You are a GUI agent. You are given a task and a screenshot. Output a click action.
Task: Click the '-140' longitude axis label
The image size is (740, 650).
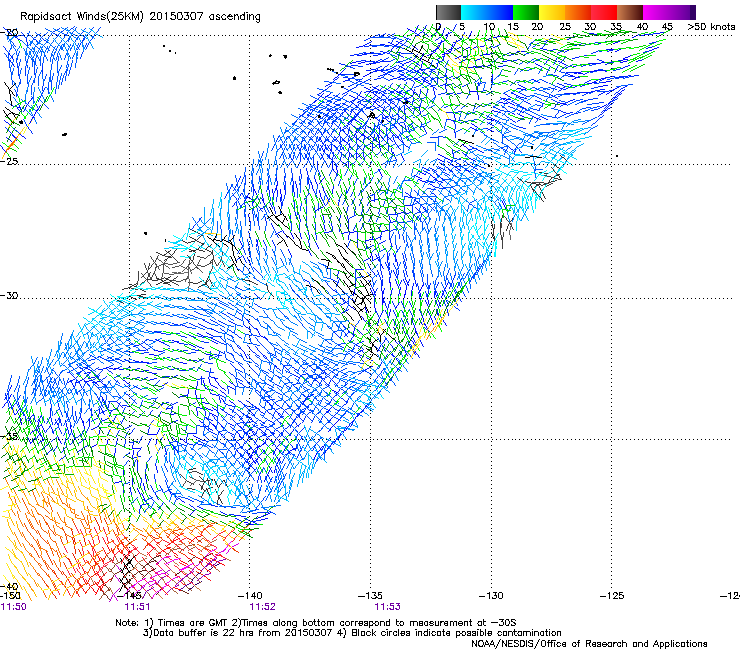250,596
